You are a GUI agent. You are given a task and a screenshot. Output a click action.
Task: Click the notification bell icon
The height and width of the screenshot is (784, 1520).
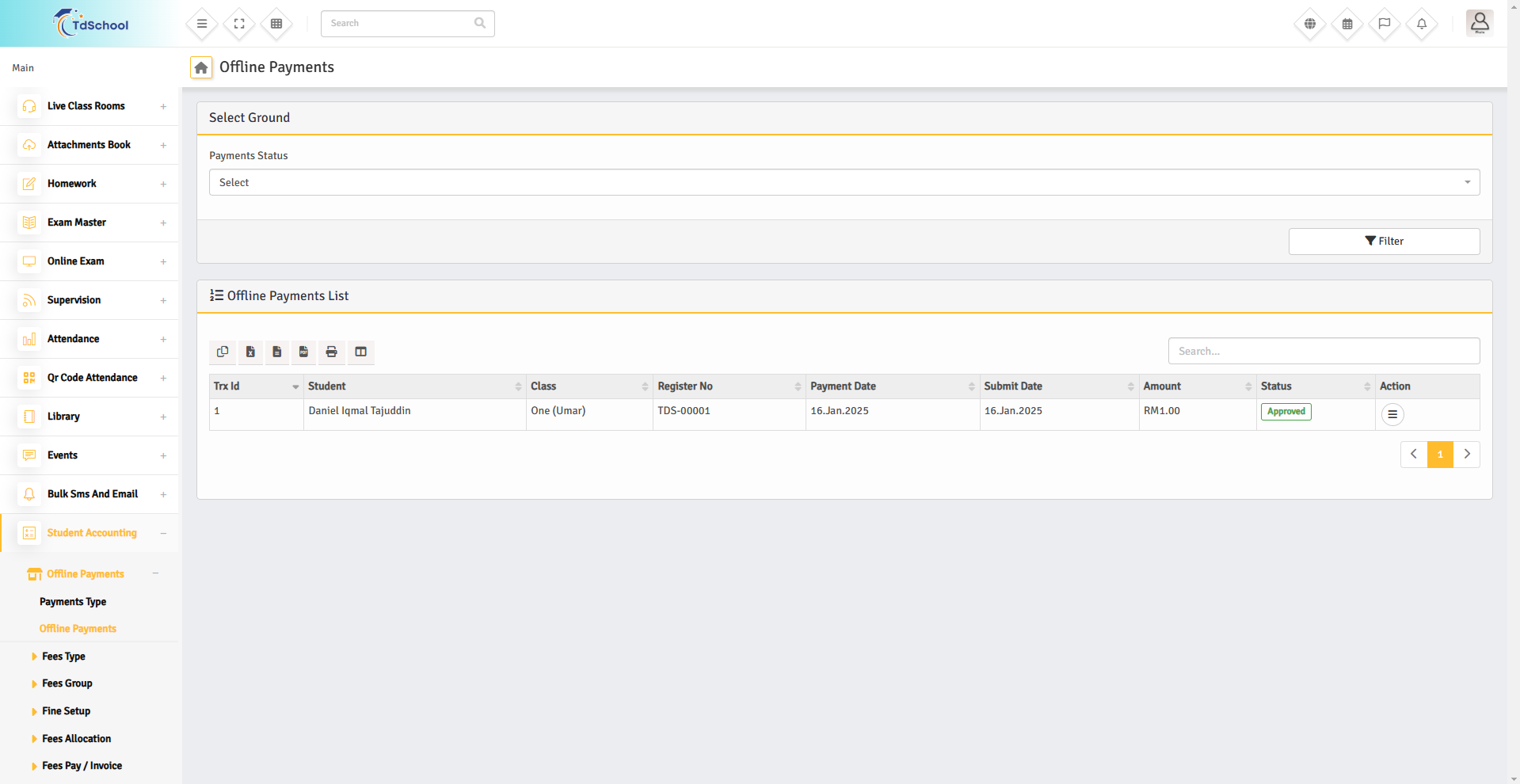pos(1421,24)
